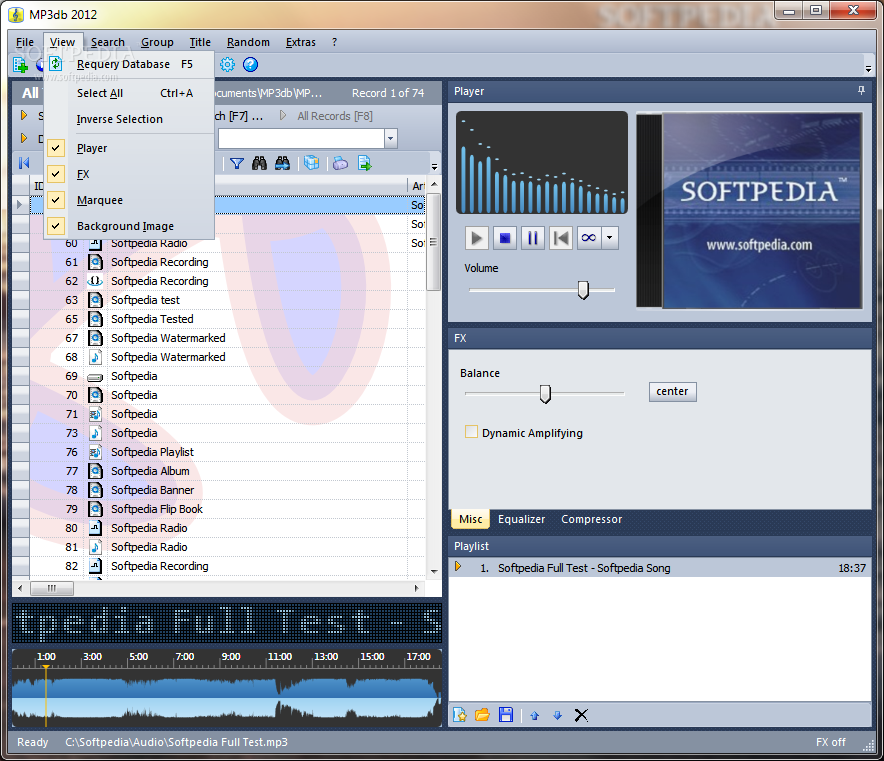The width and height of the screenshot is (884, 761).
Task: Stop playback with the blue square button
Action: [505, 238]
